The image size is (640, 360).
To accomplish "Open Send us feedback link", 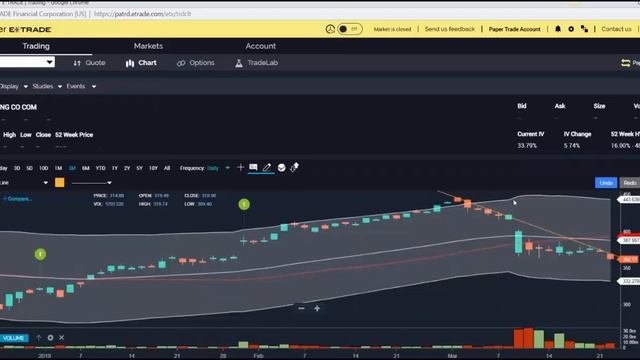I will pyautogui.click(x=449, y=29).
